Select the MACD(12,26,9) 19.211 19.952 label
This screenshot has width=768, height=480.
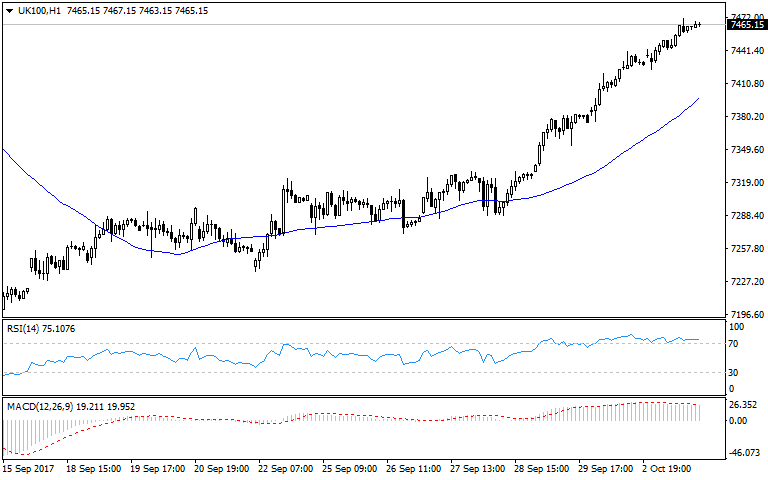point(71,407)
